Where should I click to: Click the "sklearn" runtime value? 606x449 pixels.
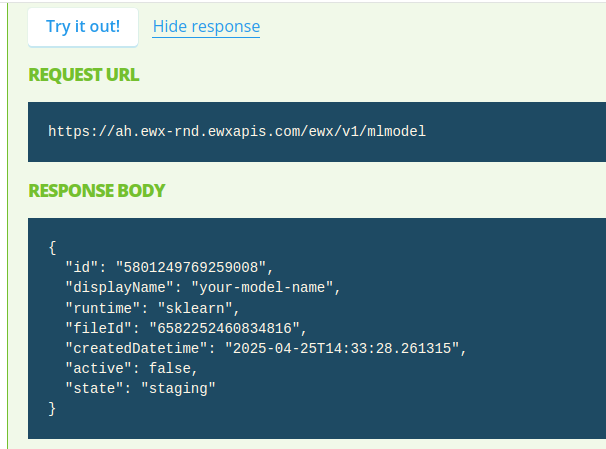(199, 308)
